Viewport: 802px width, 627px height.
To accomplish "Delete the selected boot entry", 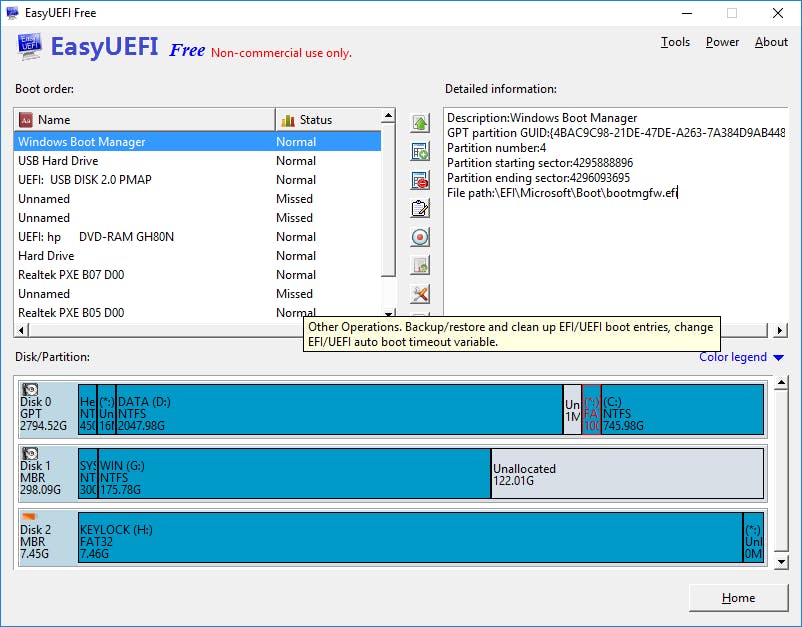I will click(420, 180).
